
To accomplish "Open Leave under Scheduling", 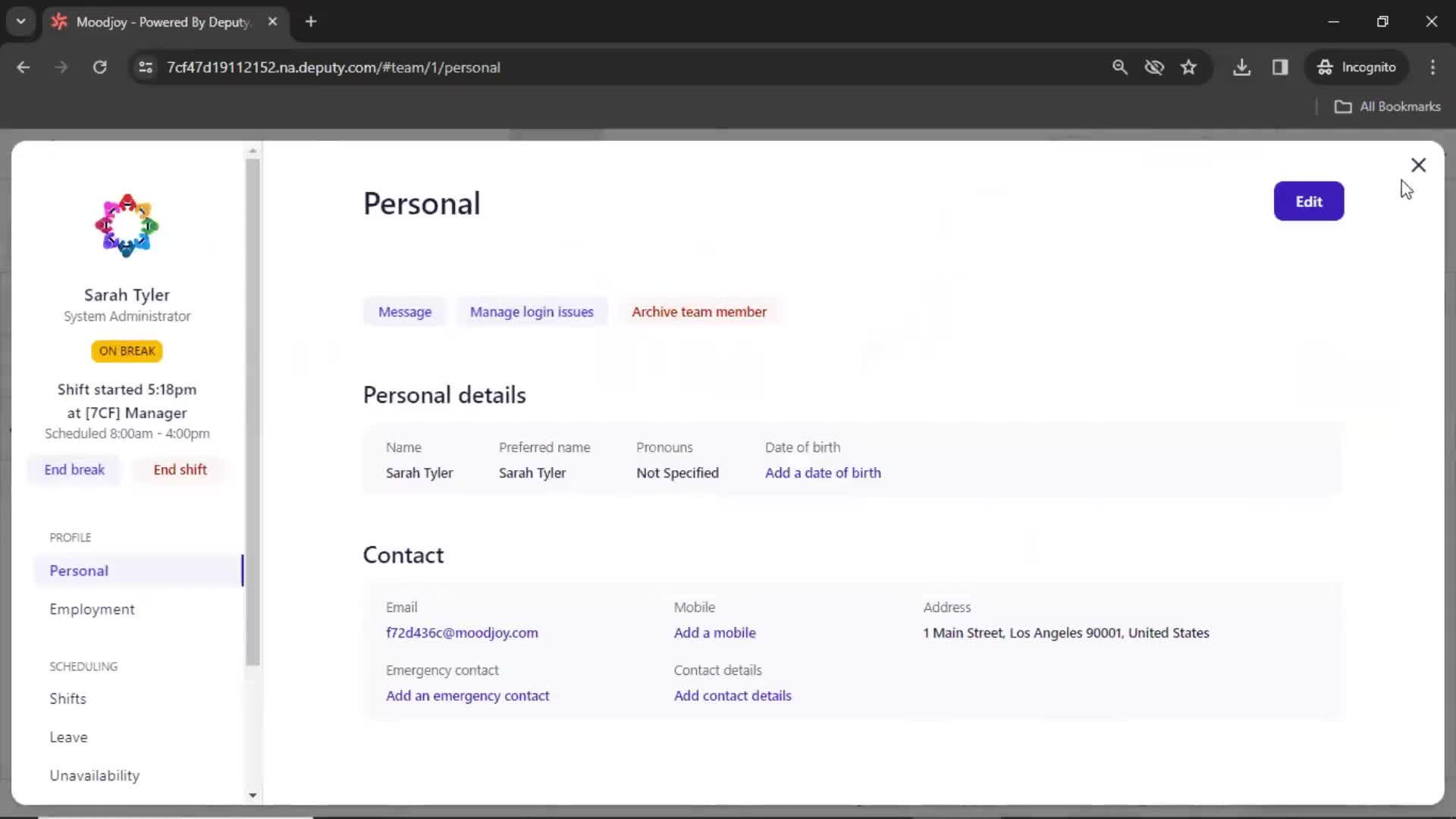I will click(68, 737).
